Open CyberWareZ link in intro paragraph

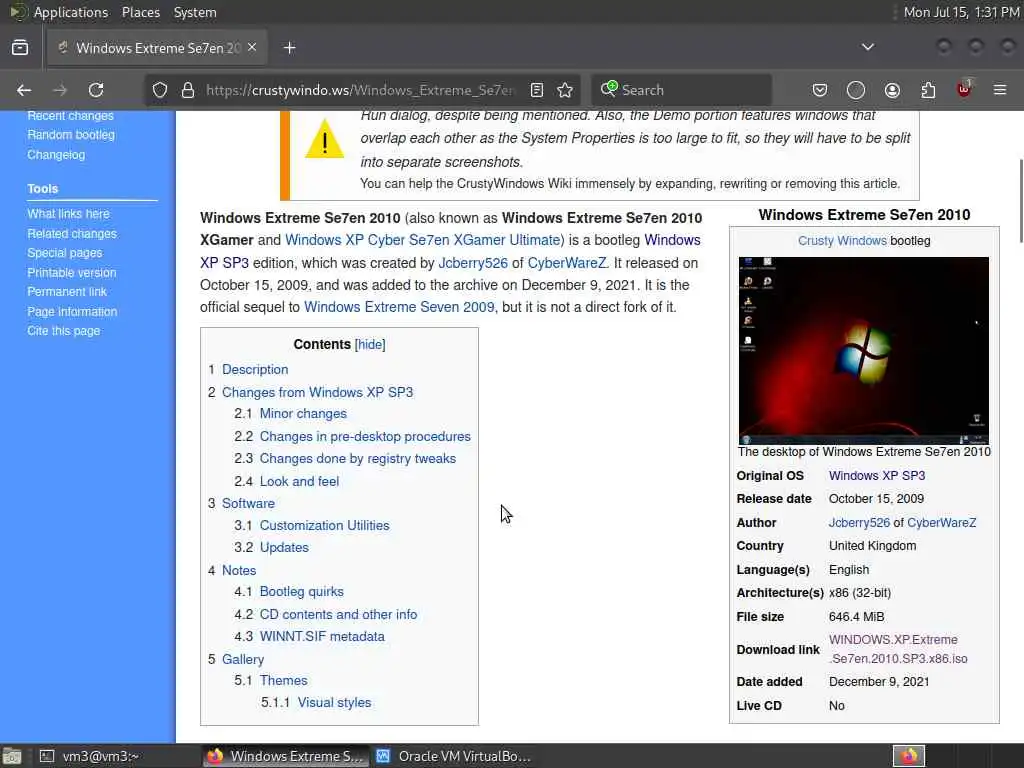coord(567,263)
